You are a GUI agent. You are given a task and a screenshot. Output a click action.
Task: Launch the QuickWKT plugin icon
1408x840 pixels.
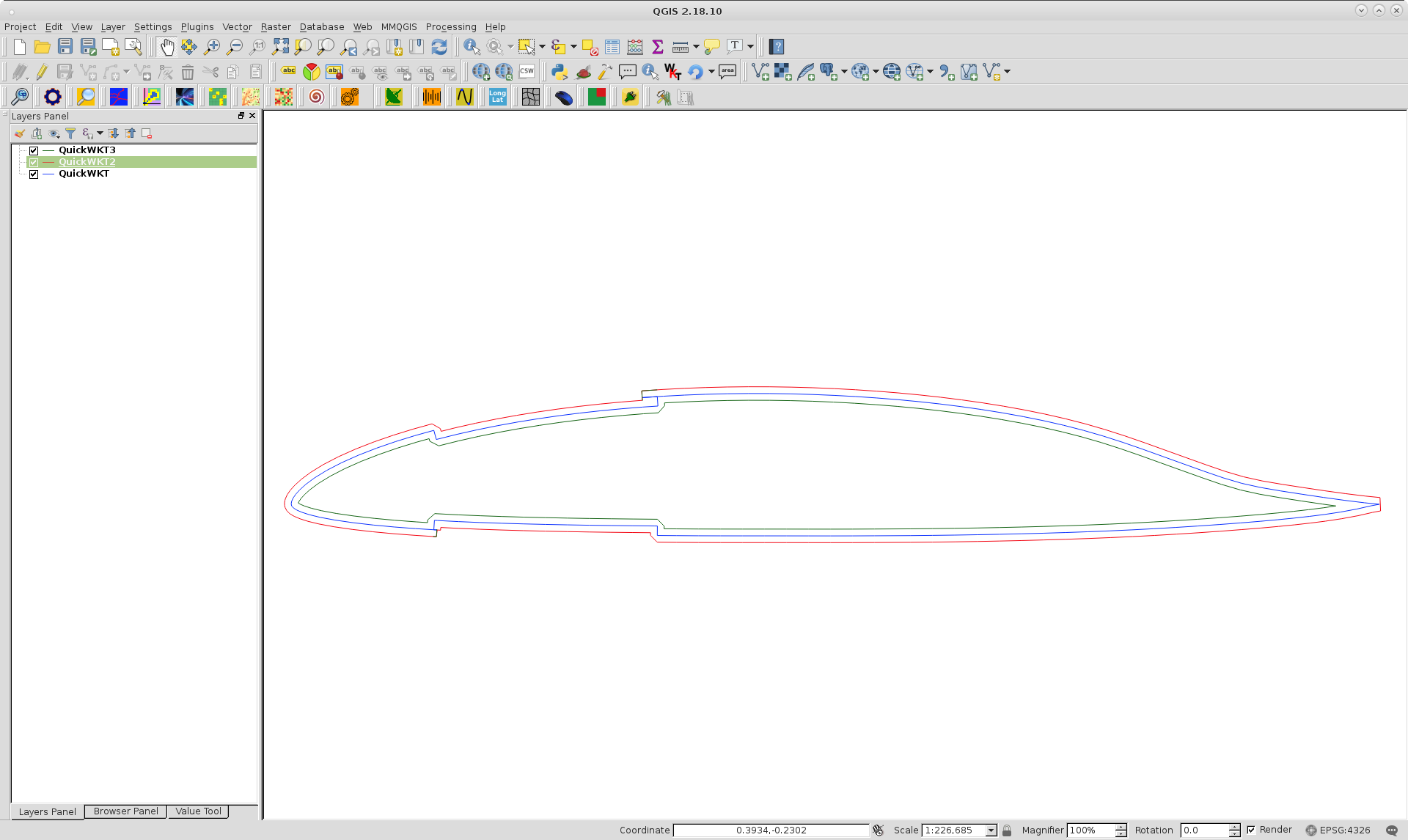672,72
